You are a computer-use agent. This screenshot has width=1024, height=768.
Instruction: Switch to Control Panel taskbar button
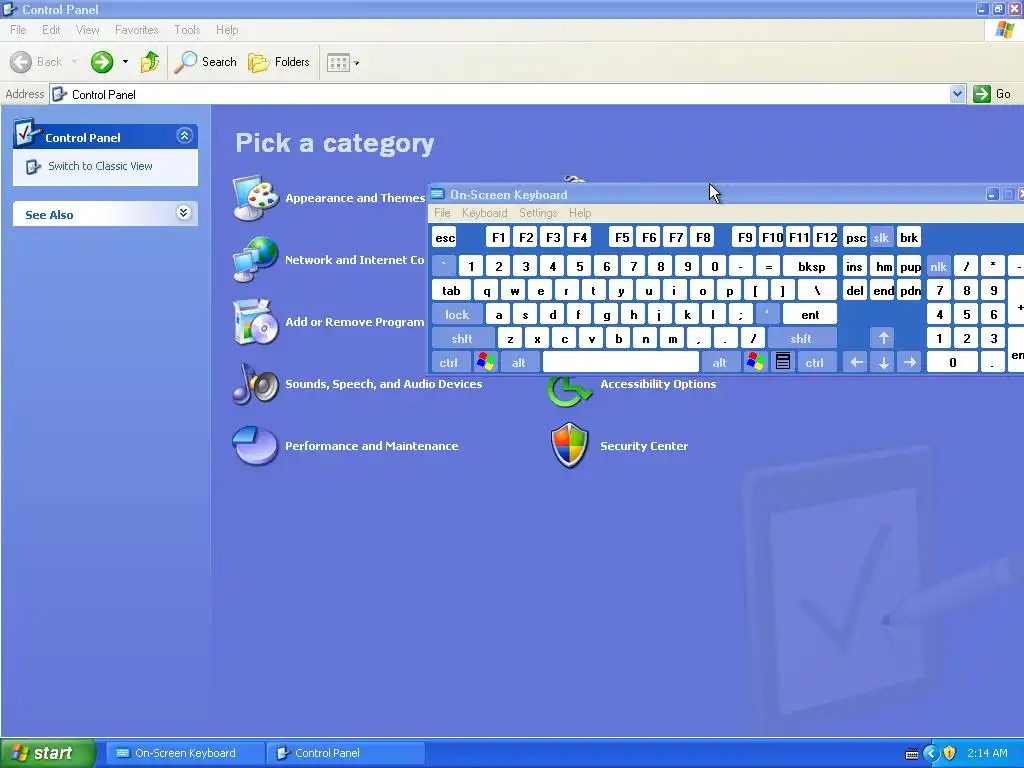click(x=345, y=753)
